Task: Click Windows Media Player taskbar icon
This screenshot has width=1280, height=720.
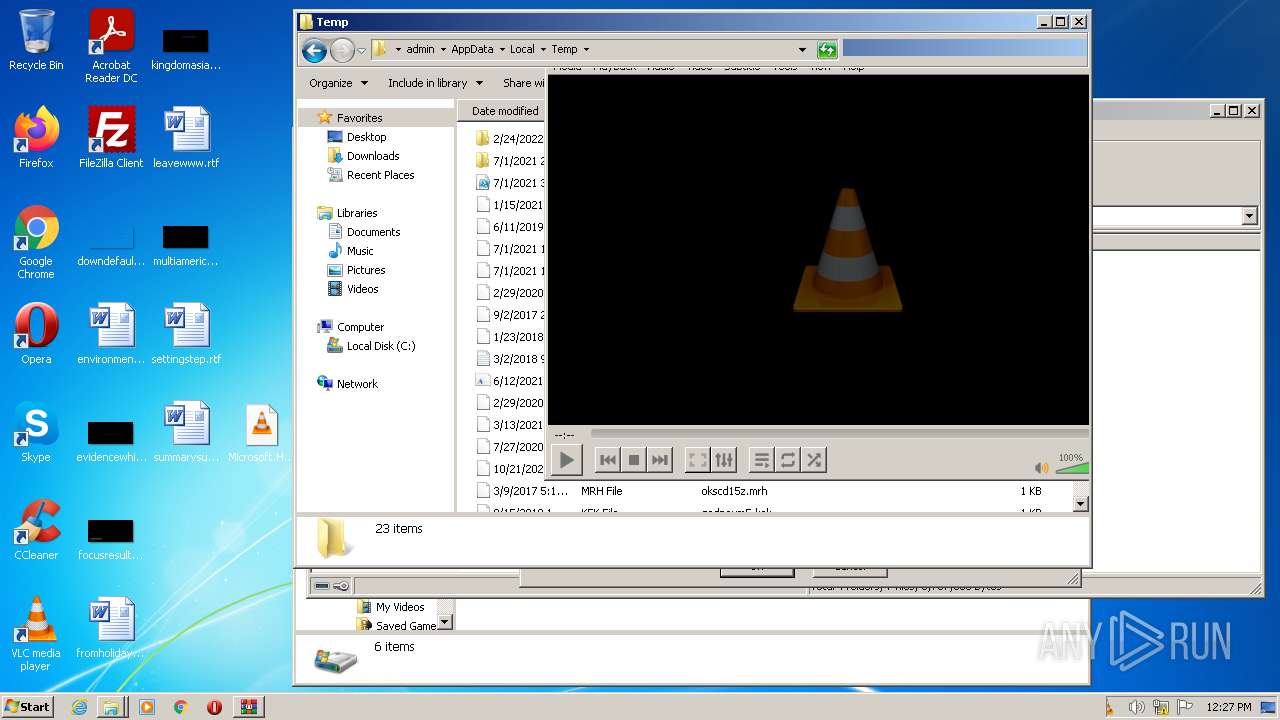Action: pyautogui.click(x=147, y=707)
